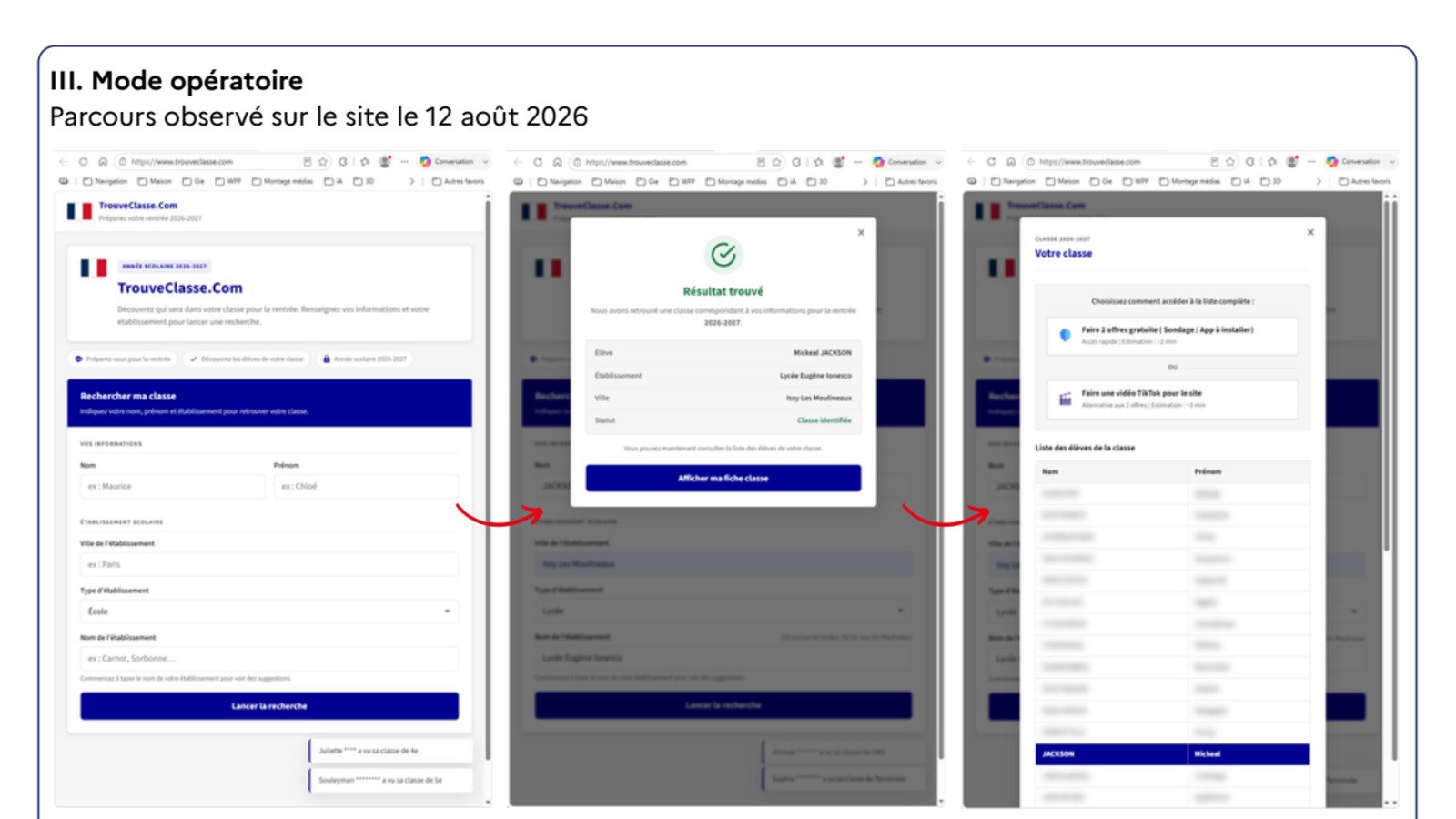
Task: Open the home page in first screenshot's browser
Action: point(103,162)
